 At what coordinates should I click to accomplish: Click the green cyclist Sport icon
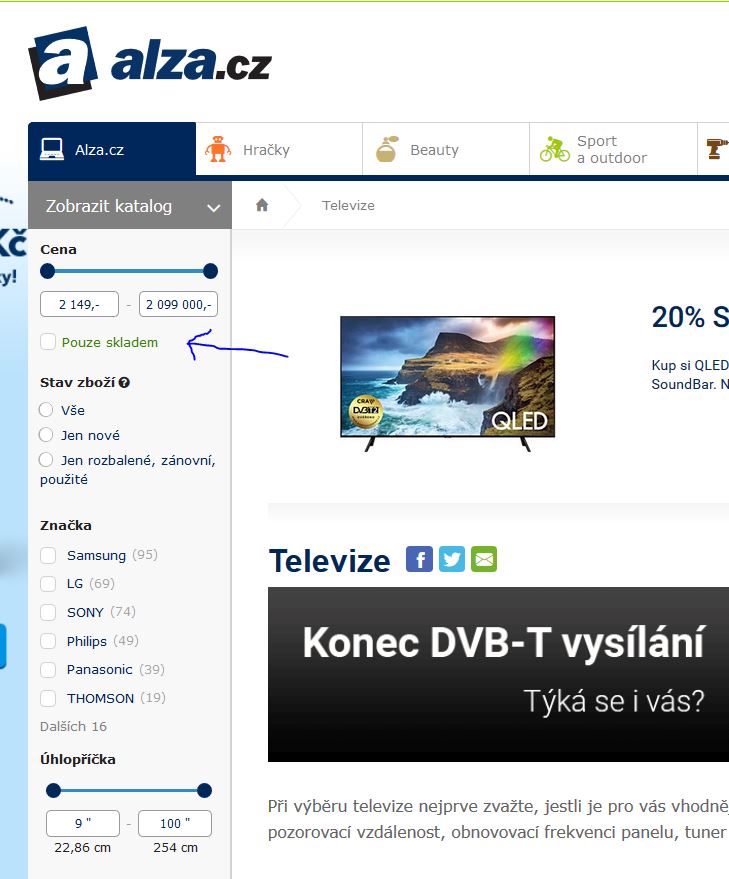(555, 149)
